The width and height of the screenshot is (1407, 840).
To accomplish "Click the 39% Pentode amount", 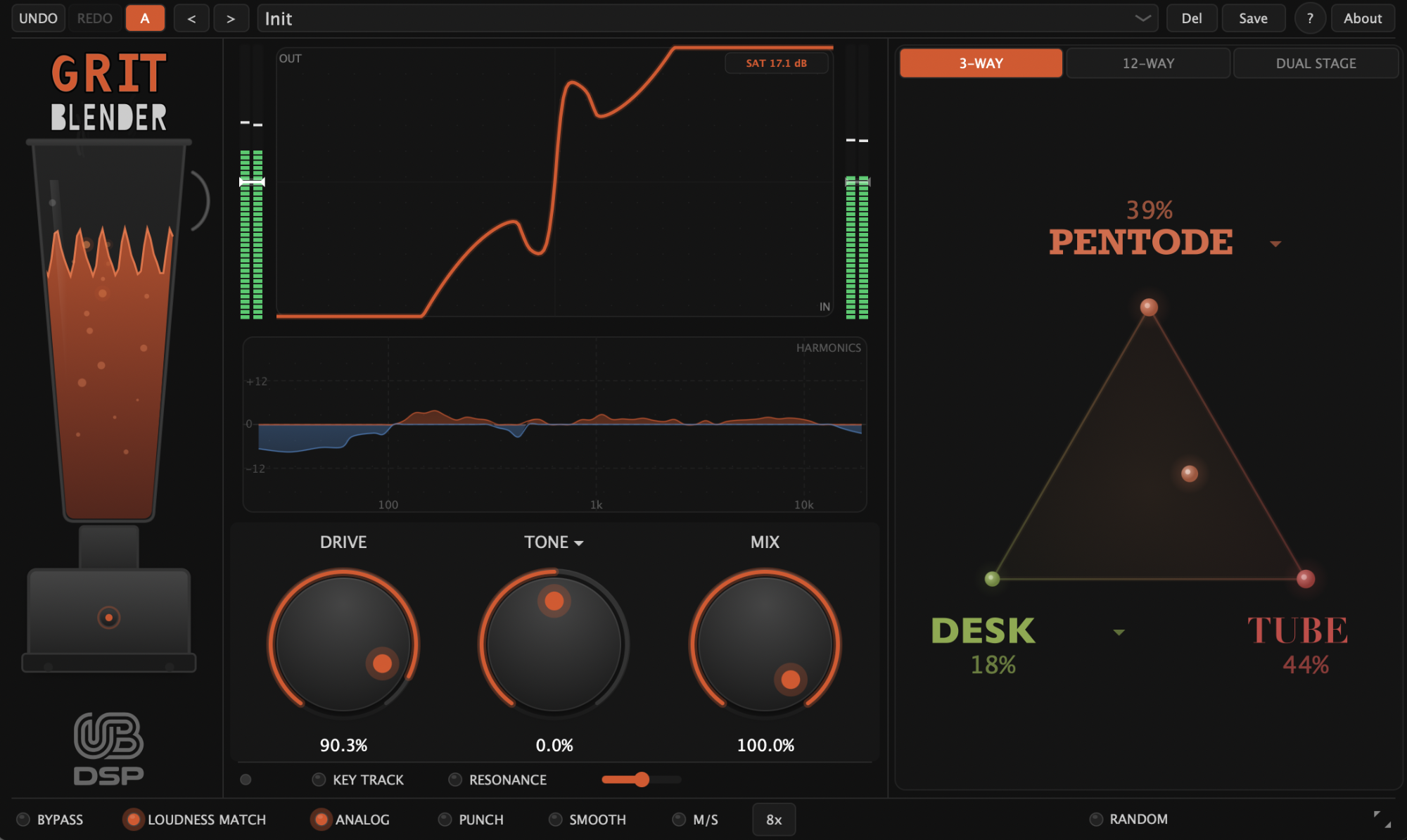I will pos(1150,210).
